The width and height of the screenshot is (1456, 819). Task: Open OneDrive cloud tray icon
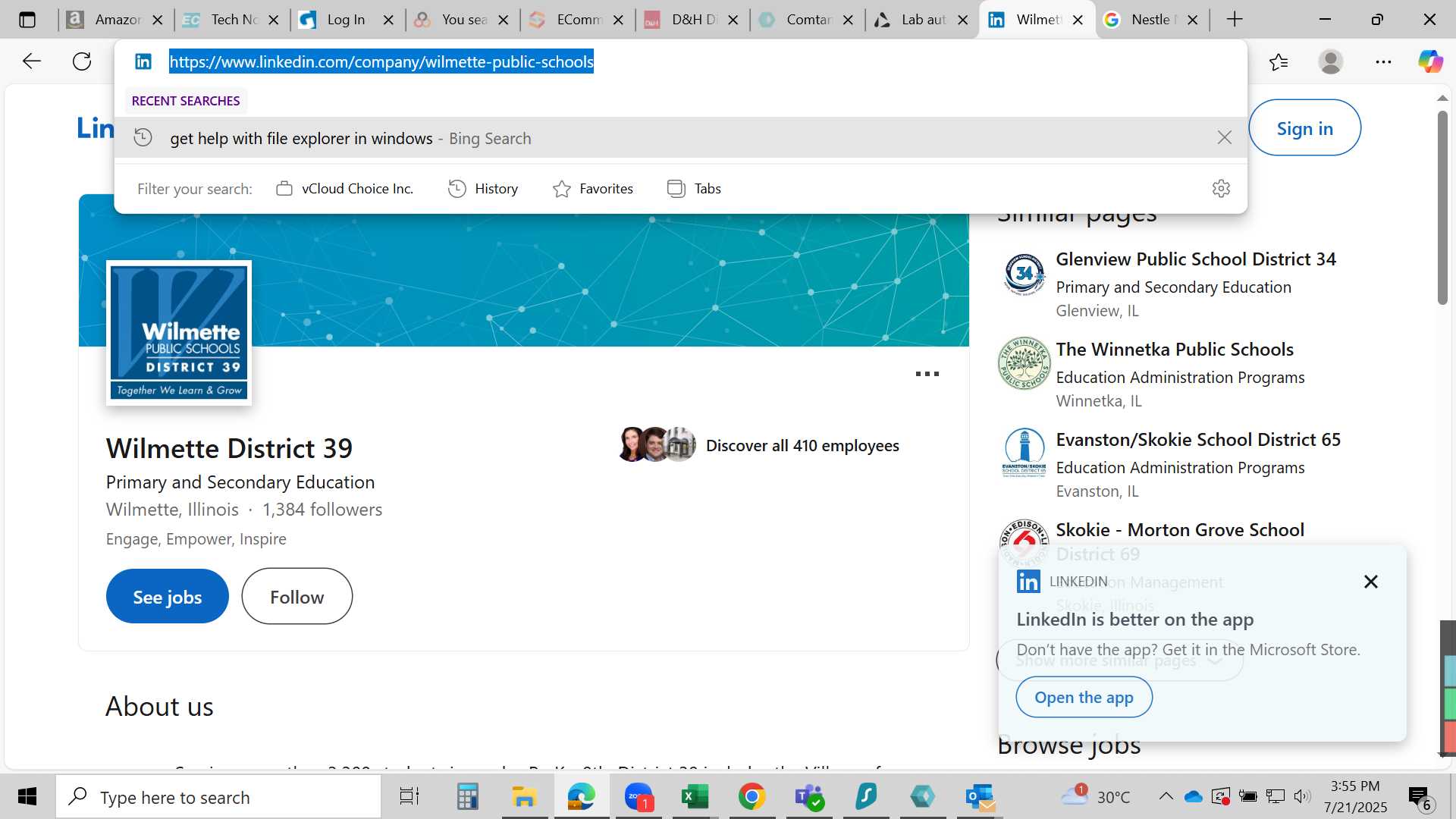pos(1194,796)
